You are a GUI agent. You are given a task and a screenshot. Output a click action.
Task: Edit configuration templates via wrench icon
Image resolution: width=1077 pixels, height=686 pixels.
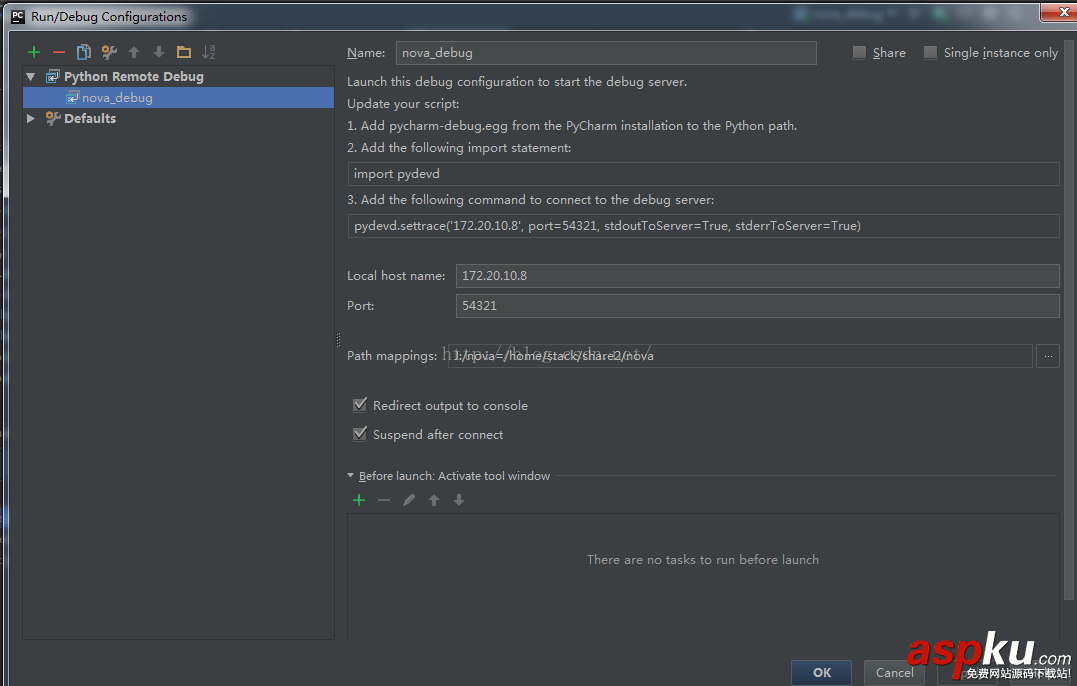pyautogui.click(x=109, y=51)
